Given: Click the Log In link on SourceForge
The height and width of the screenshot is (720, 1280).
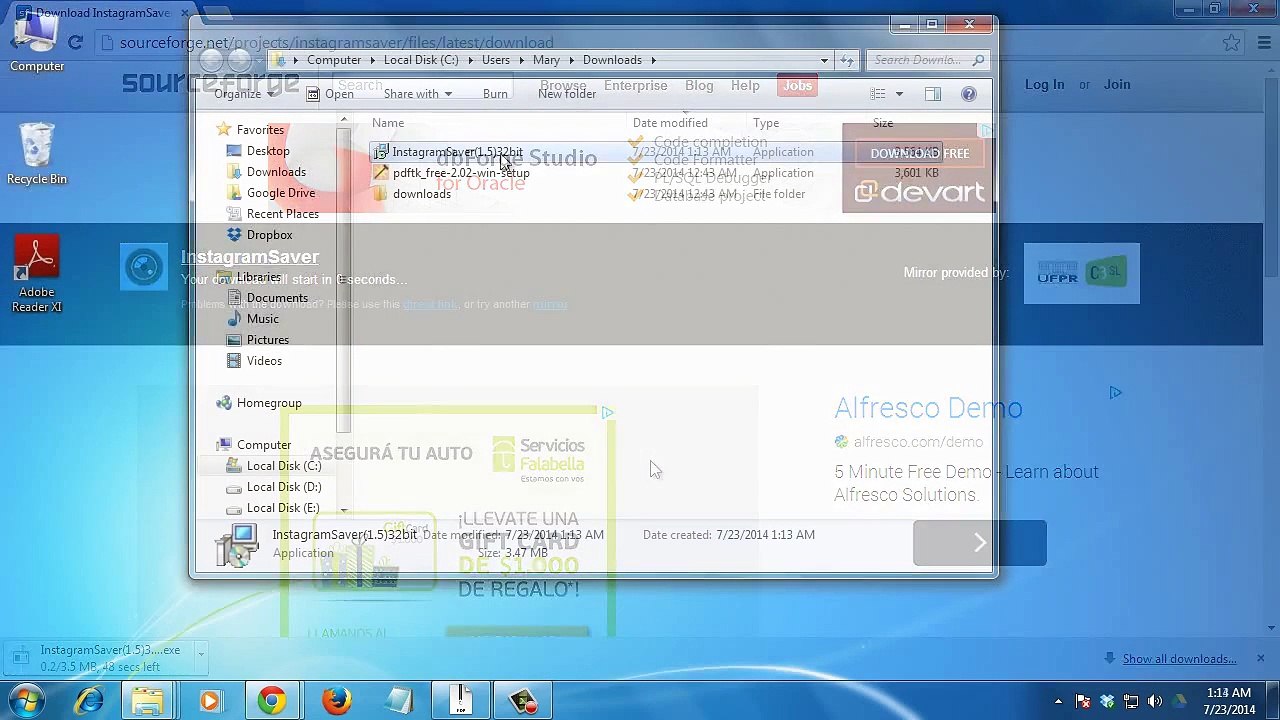Looking at the screenshot, I should coord(1044,85).
